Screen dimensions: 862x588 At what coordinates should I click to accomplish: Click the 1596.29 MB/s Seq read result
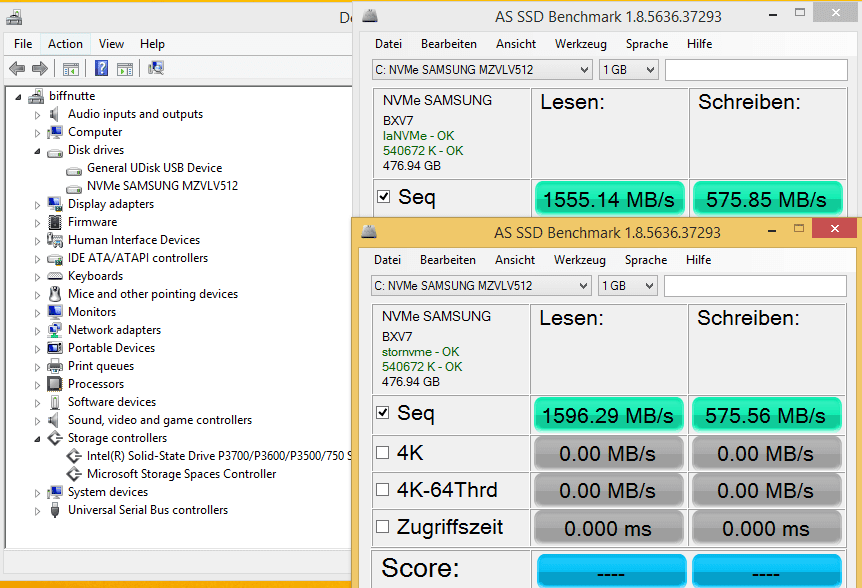click(x=608, y=415)
